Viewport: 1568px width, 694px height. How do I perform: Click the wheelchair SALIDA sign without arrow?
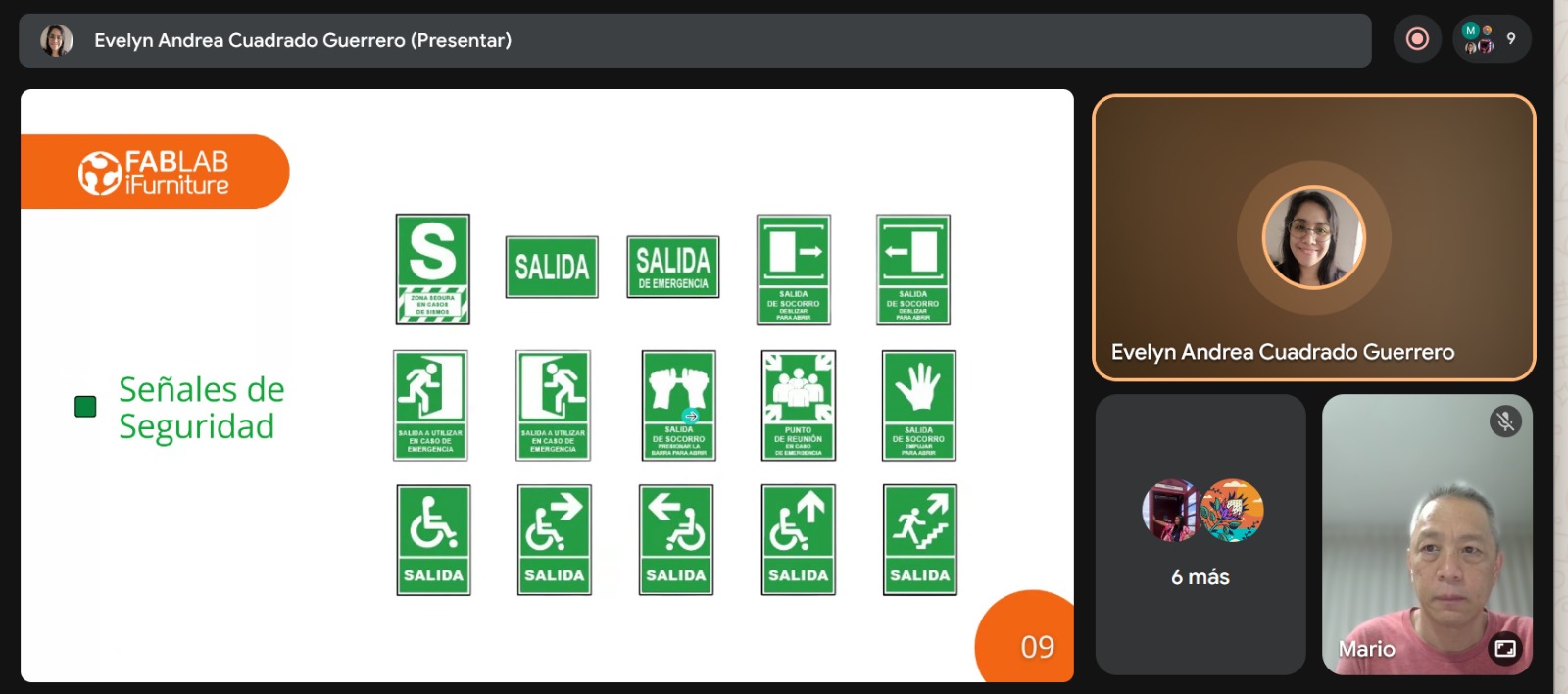tap(433, 539)
